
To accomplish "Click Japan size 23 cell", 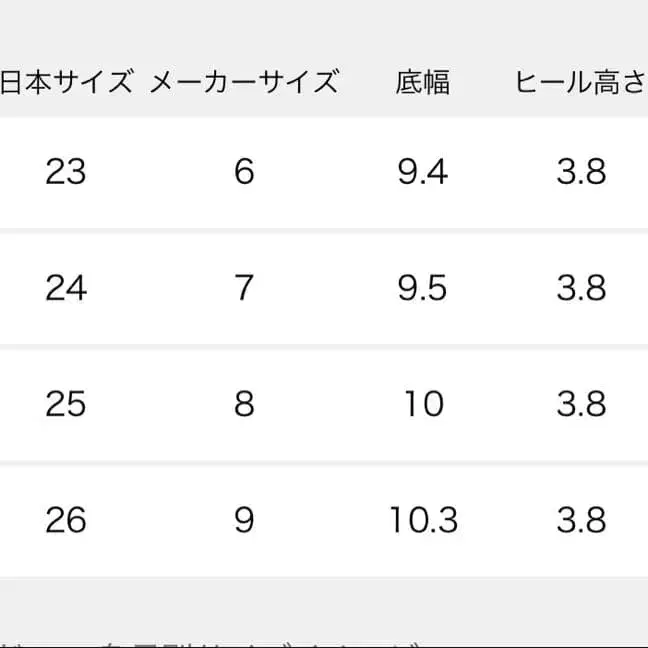I will [x=66, y=173].
